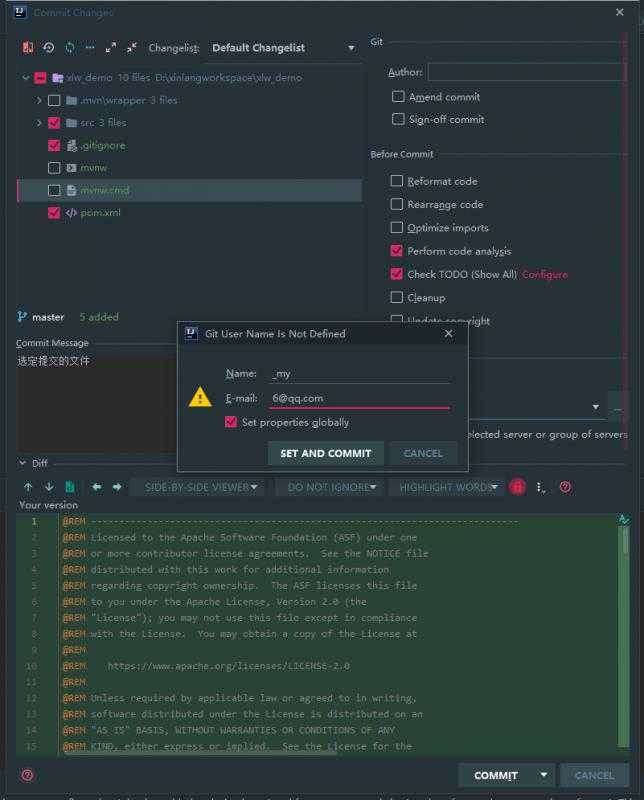Check the mvnw.cmd file checkbox
644x800 pixels.
click(54, 190)
